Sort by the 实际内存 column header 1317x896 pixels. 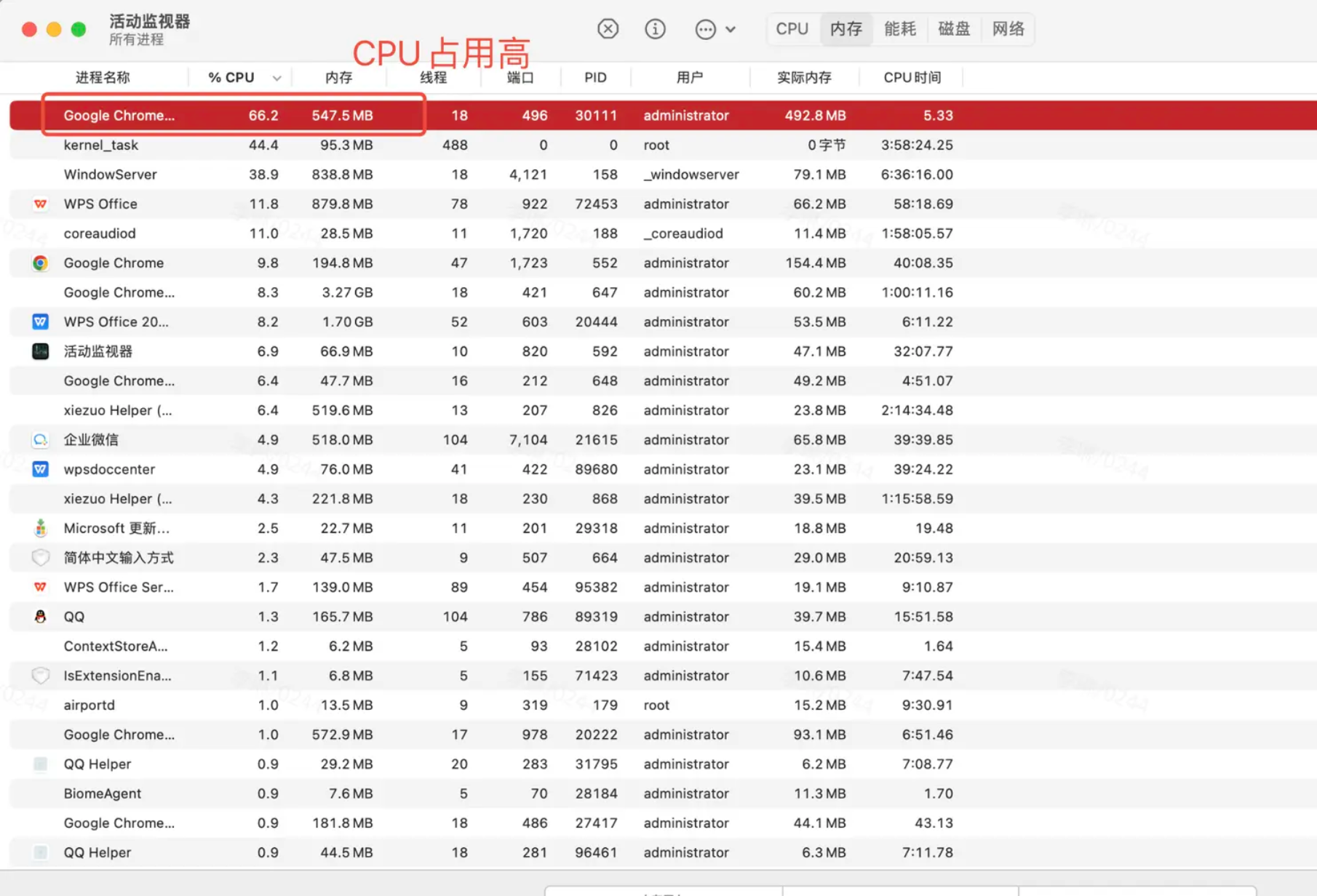tap(804, 77)
